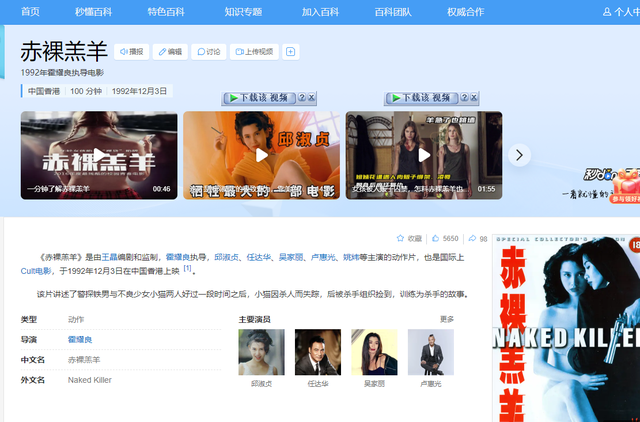The height and width of the screenshot is (422, 640).
Task: Open the 秒懂百科 nav item
Action: [x=93, y=12]
